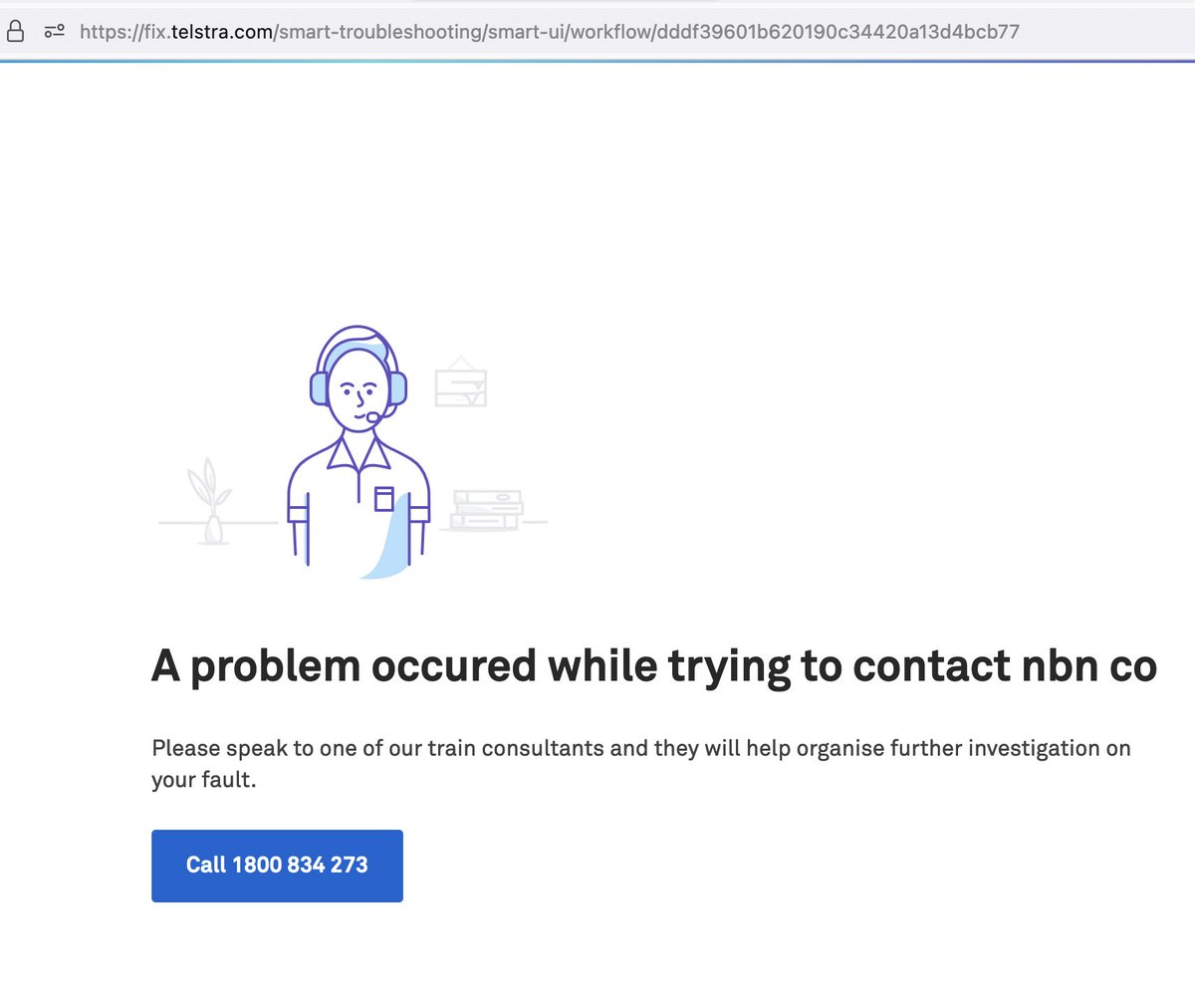Click the "your fault." text line
1195x1008 pixels.
coord(204,780)
